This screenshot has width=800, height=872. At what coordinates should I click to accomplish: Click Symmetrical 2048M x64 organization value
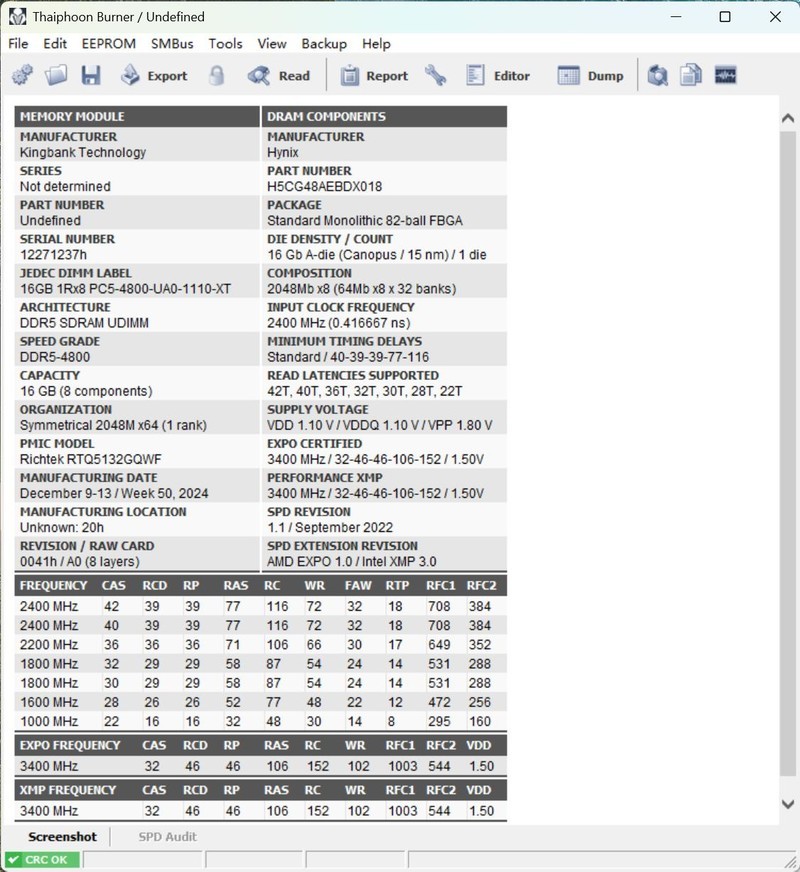coord(113,425)
